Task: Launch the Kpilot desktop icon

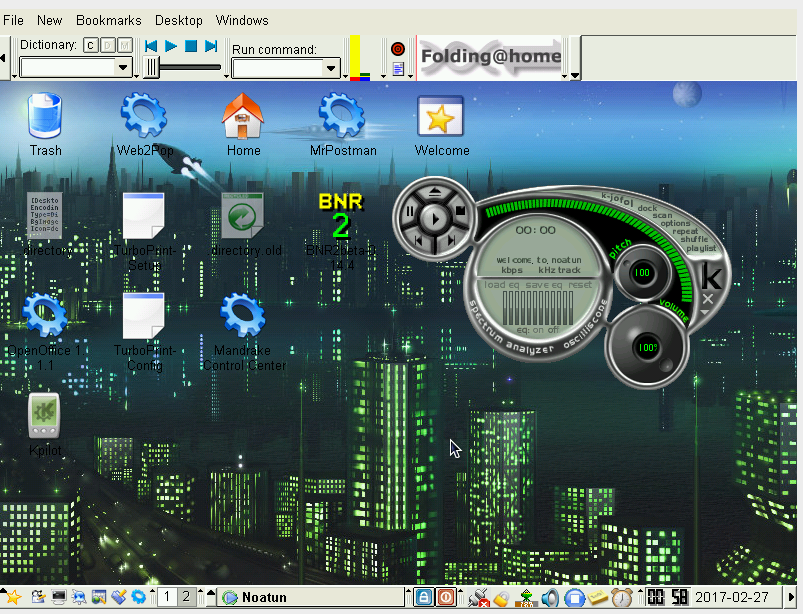Action: tap(44, 416)
